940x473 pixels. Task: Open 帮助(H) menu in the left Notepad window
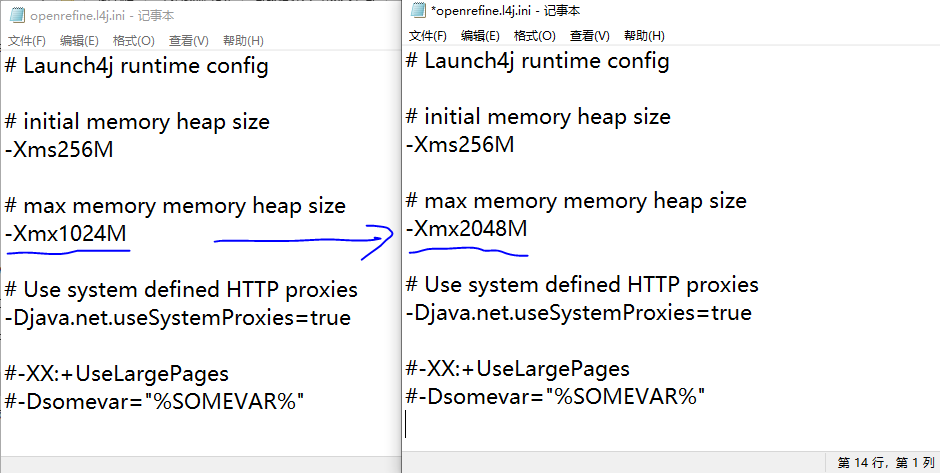(x=243, y=41)
